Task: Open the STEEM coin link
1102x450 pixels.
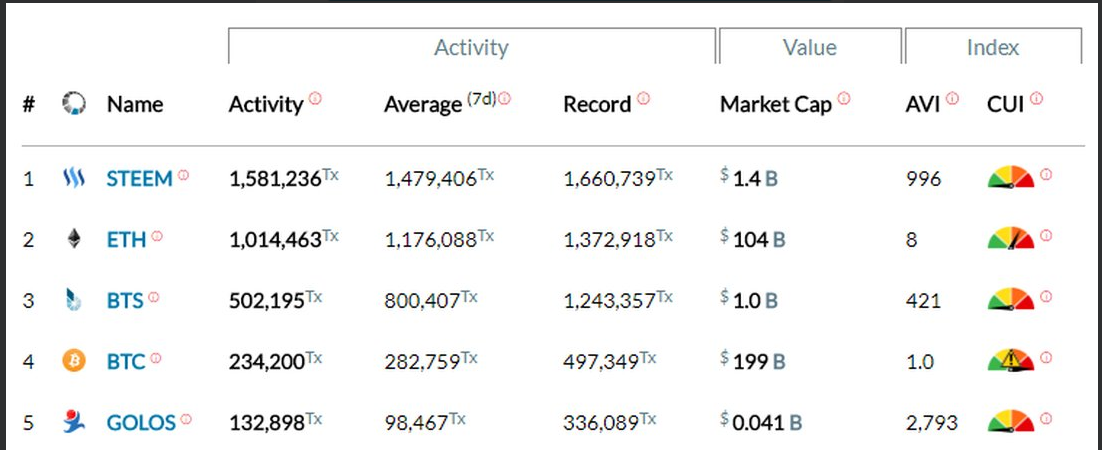Action: [139, 179]
